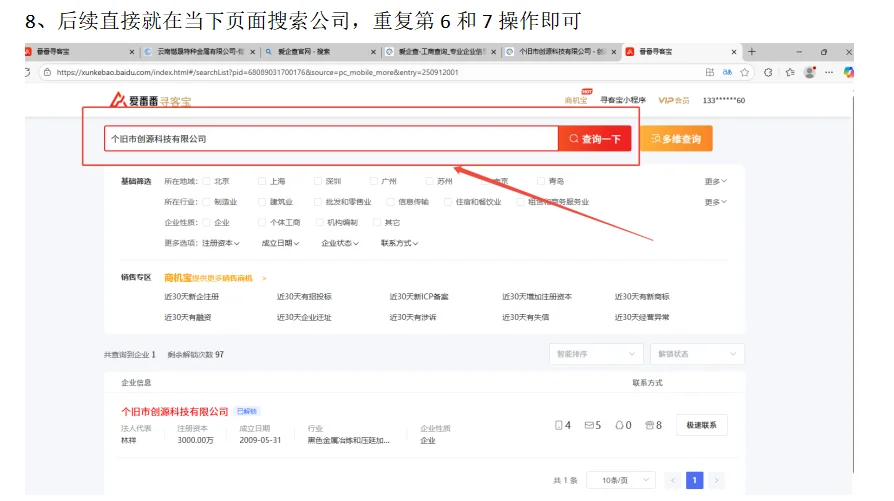Image resolution: width=894 pixels, height=501 pixels.
Task: Open the 个旧市创源科技有限公司 result link
Action: (174, 412)
